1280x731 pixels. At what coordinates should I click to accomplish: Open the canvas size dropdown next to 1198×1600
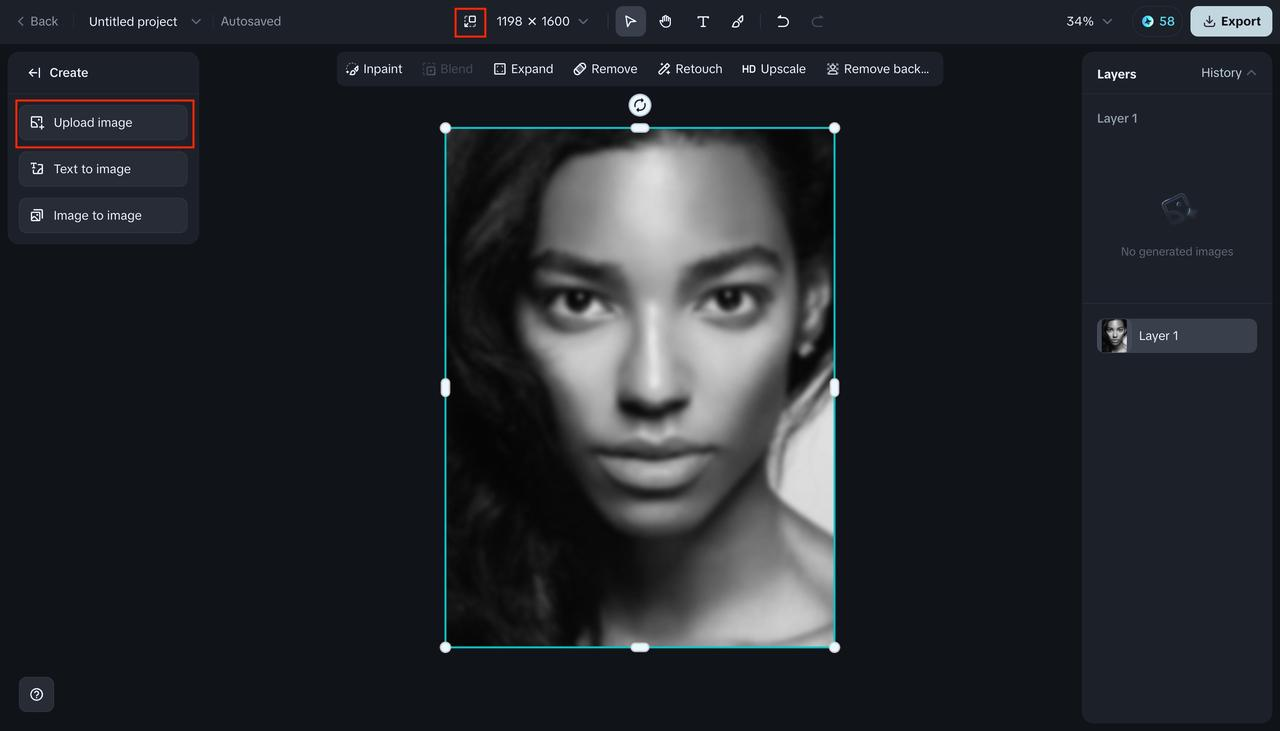[x=583, y=20]
